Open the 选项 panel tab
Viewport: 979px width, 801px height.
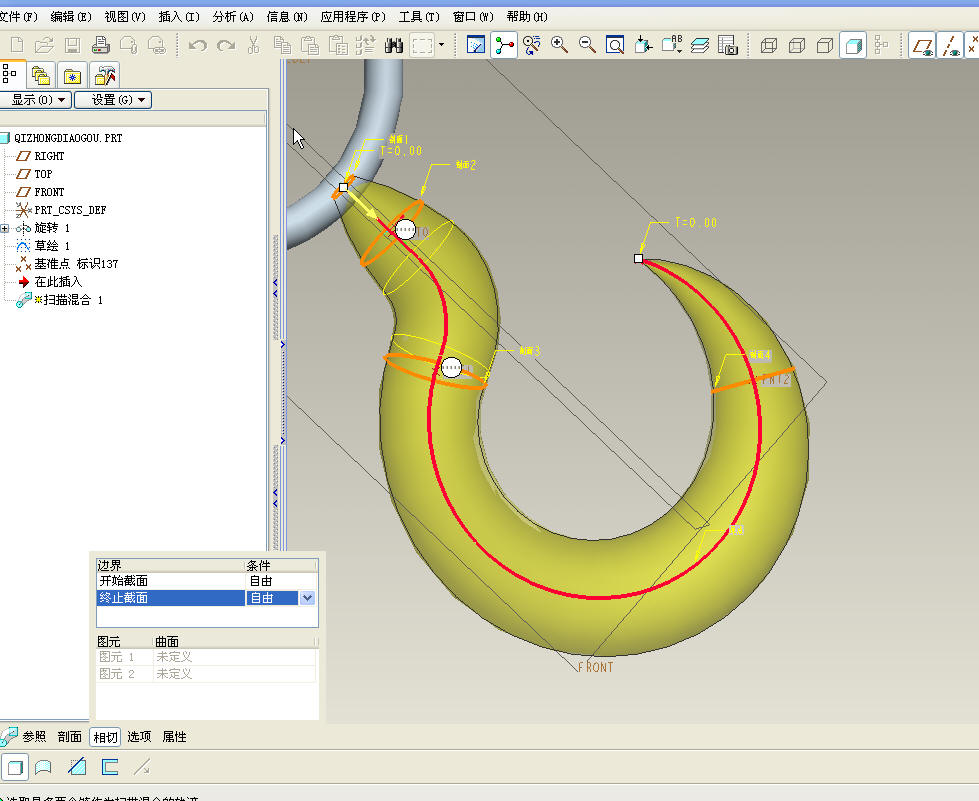click(x=139, y=737)
